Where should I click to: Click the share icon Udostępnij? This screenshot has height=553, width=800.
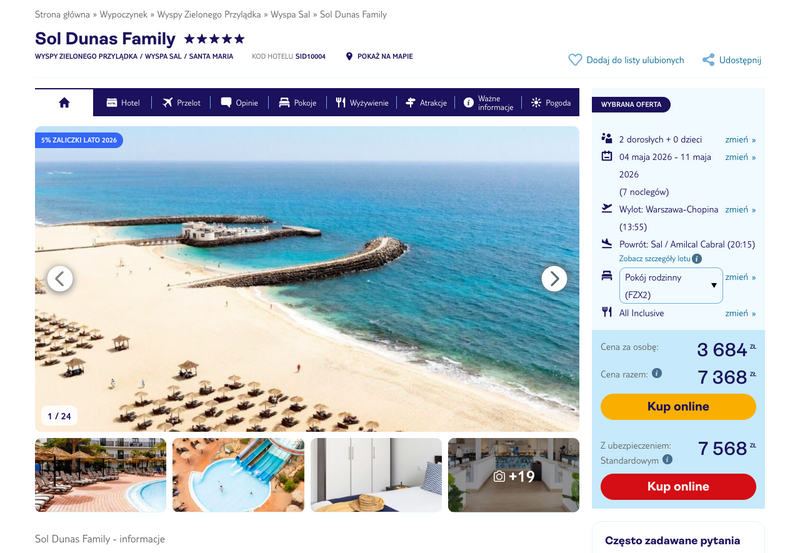coord(708,60)
